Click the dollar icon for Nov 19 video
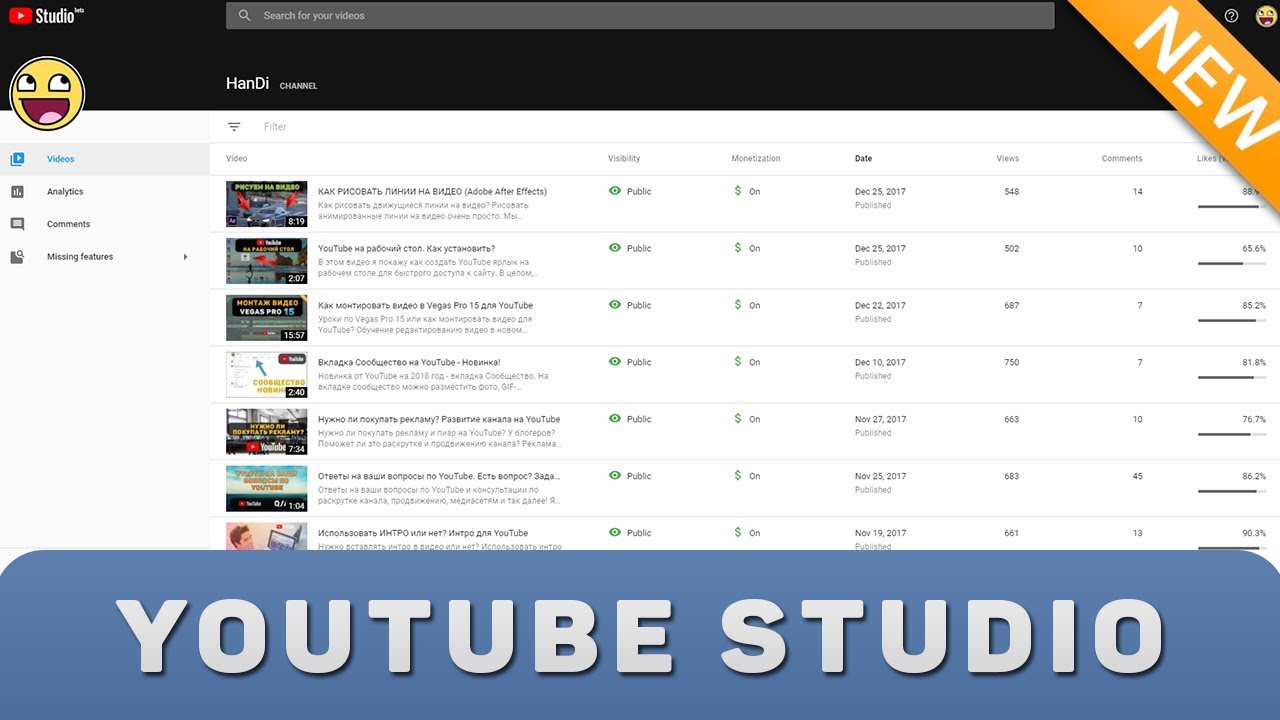Image resolution: width=1280 pixels, height=720 pixels. pos(738,533)
